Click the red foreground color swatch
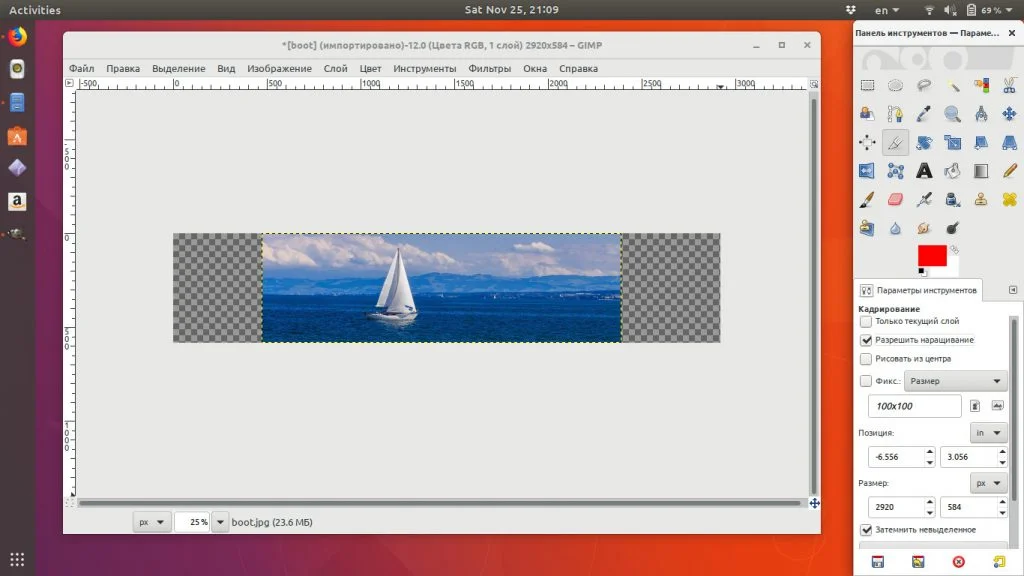1024x576 pixels. (931, 255)
